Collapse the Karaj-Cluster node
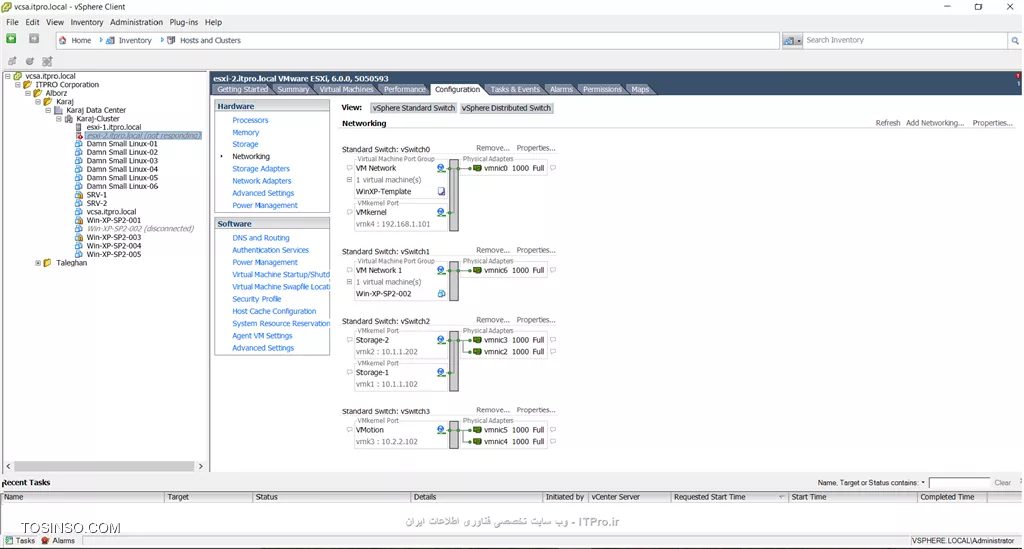This screenshot has width=1024, height=549. click(59, 119)
